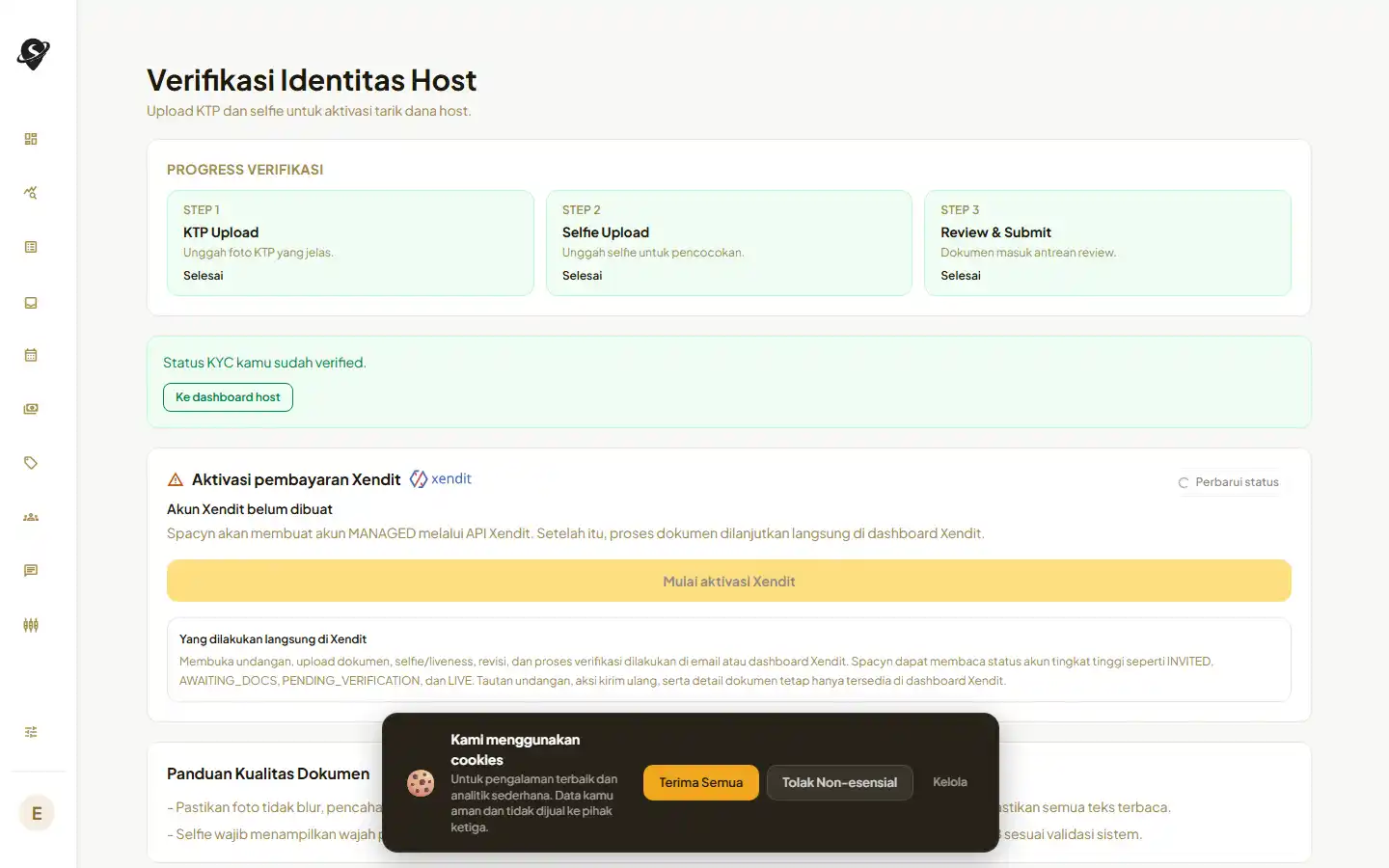
Task: Click the Panduan Kualitas Dokumen heading
Action: [x=268, y=773]
